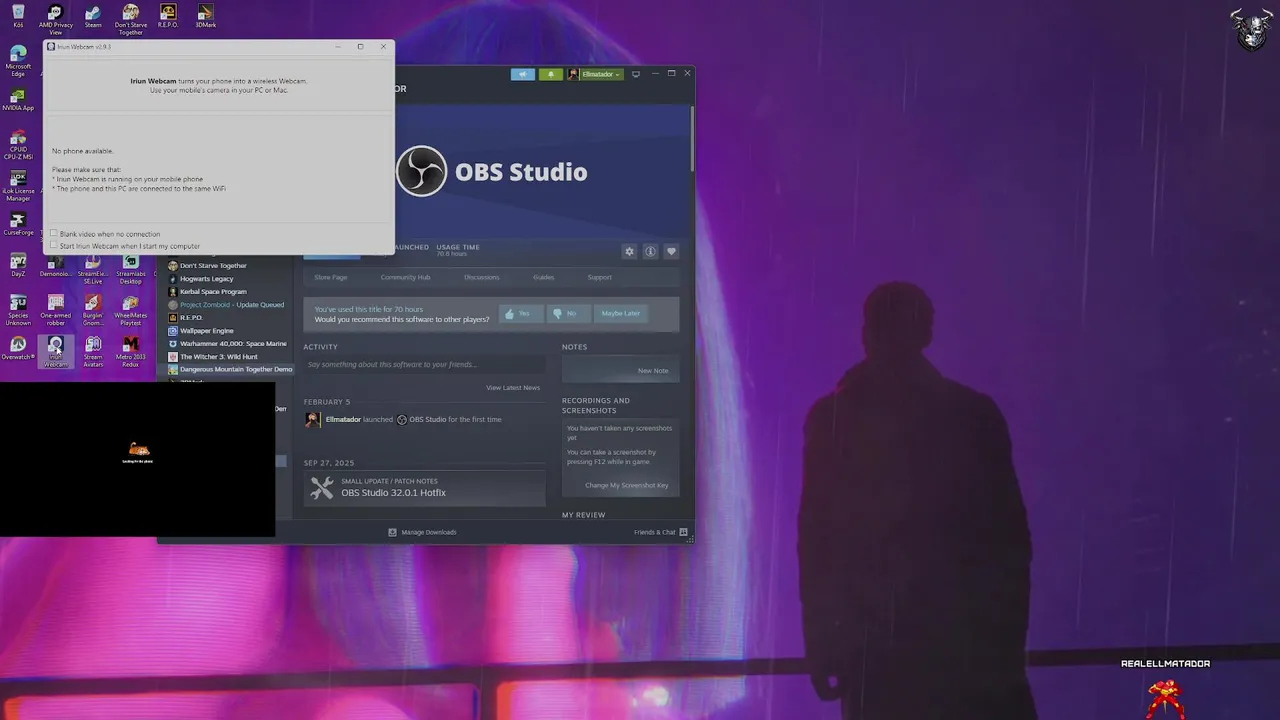Choose No thumbs-down for recommendation

click(568, 313)
